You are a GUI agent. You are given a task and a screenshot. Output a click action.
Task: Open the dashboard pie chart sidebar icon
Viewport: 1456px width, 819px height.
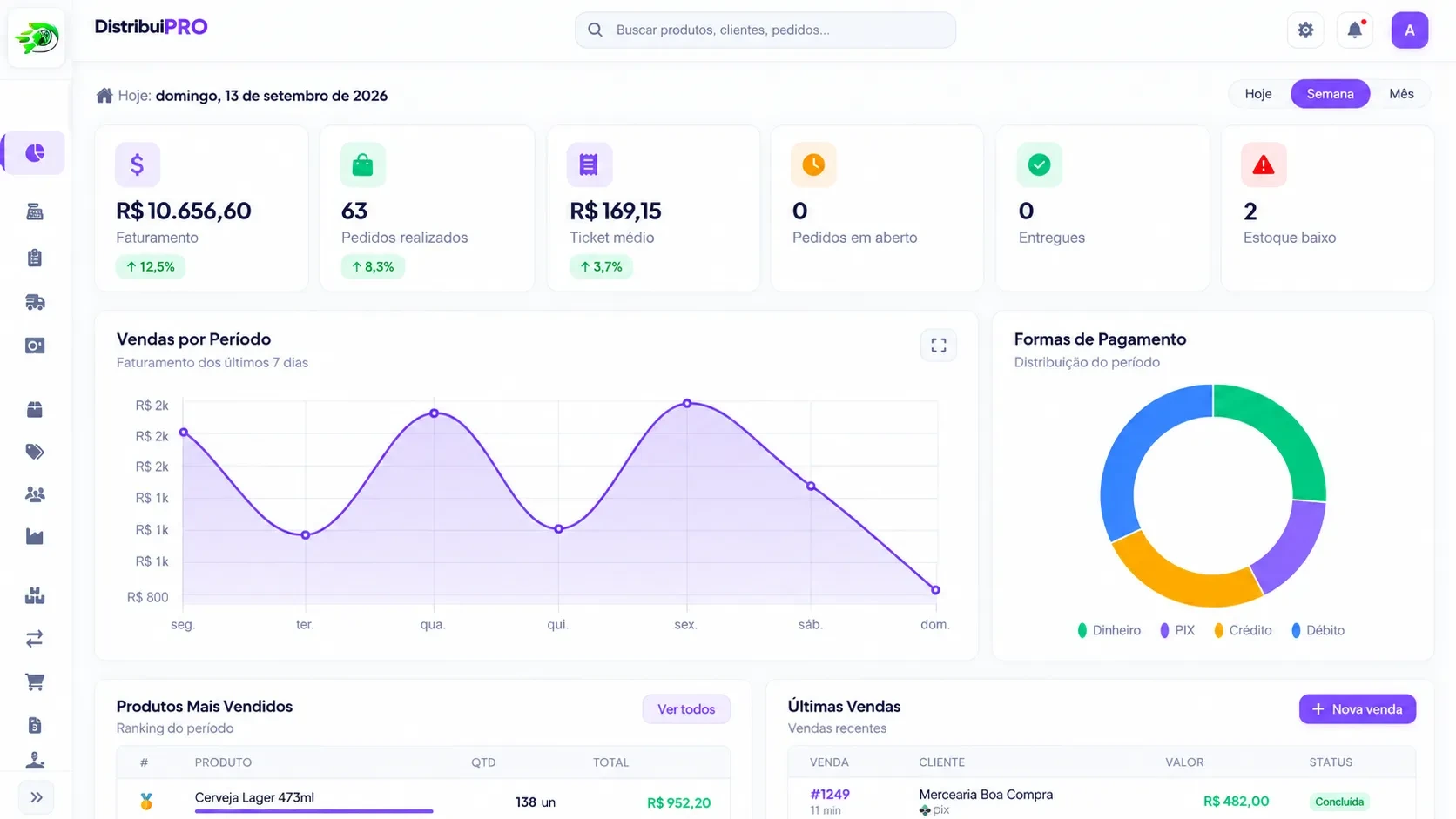click(x=35, y=153)
